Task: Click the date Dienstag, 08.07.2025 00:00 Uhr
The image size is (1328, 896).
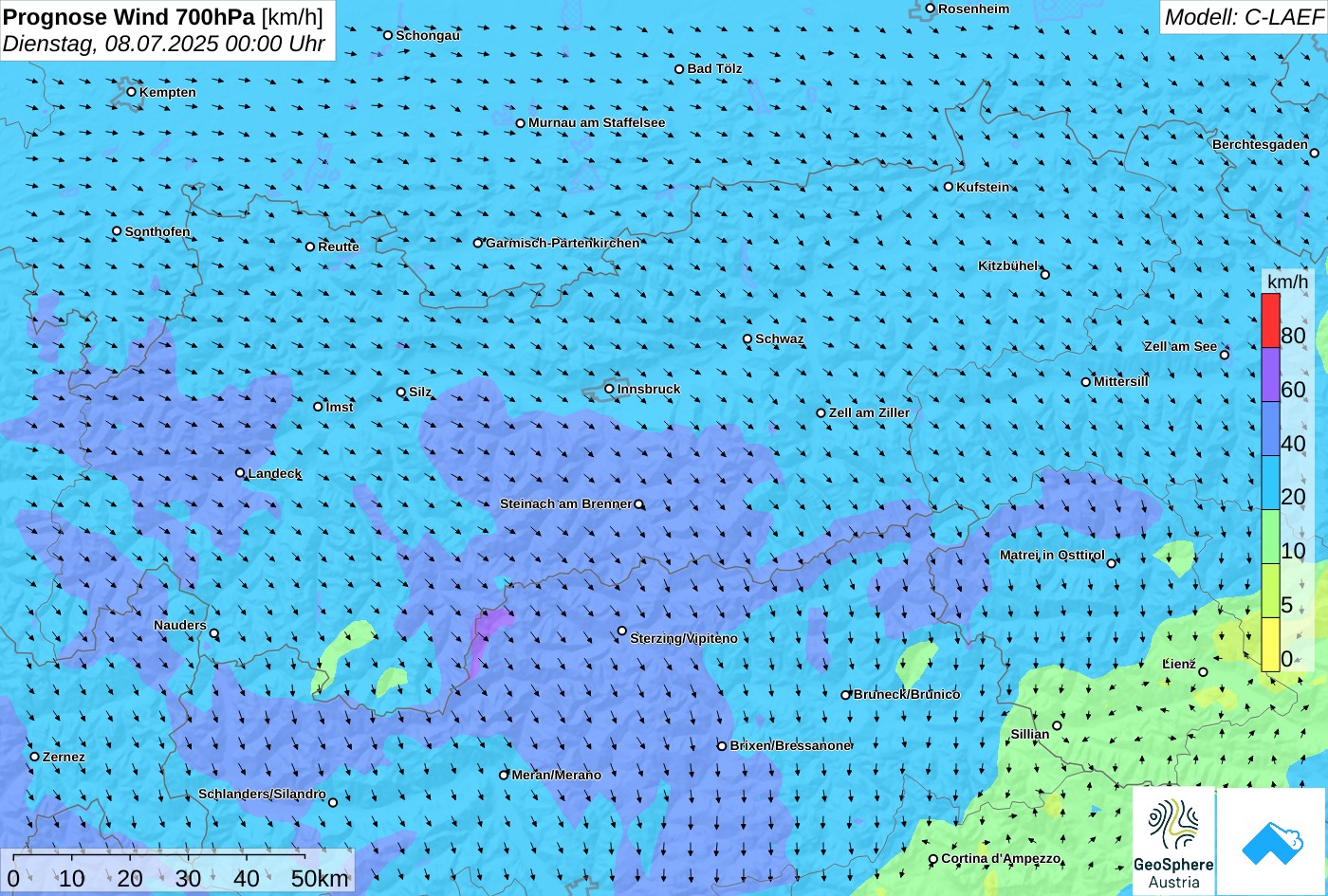Action: pos(164,44)
